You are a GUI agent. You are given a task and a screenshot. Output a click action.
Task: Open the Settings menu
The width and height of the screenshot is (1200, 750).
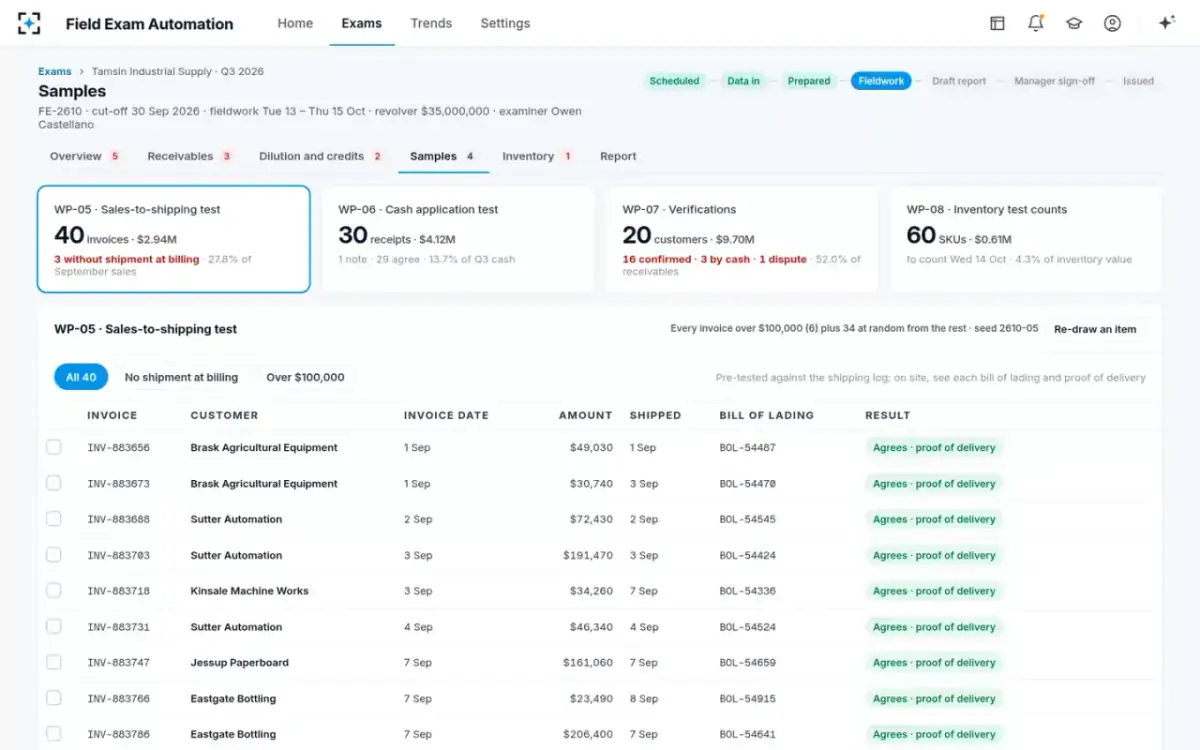[x=505, y=23]
